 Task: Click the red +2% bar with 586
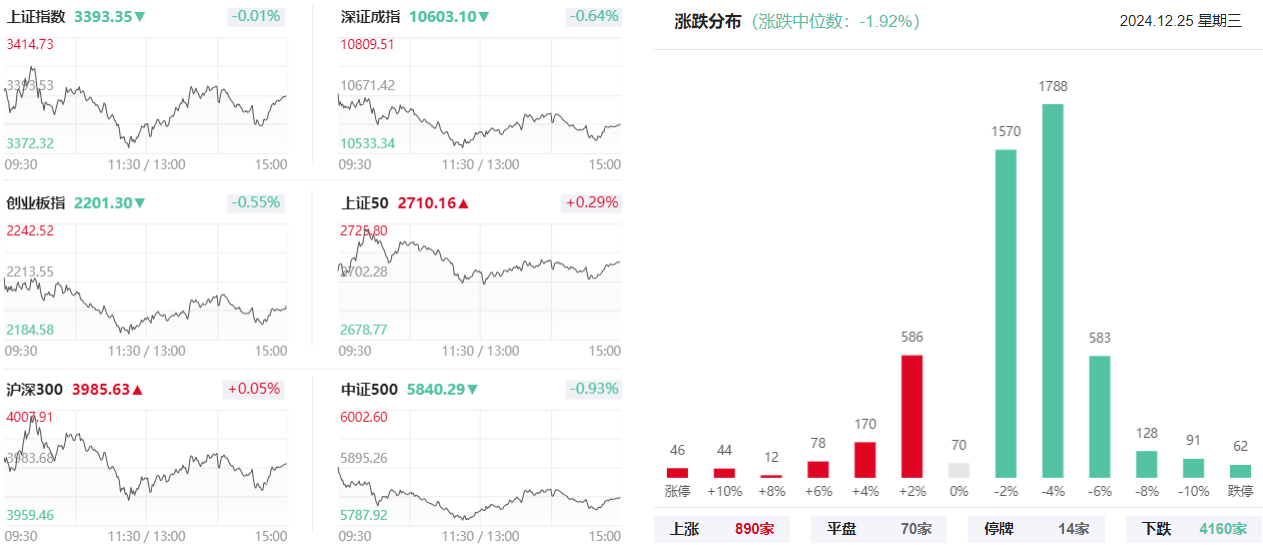pos(912,416)
